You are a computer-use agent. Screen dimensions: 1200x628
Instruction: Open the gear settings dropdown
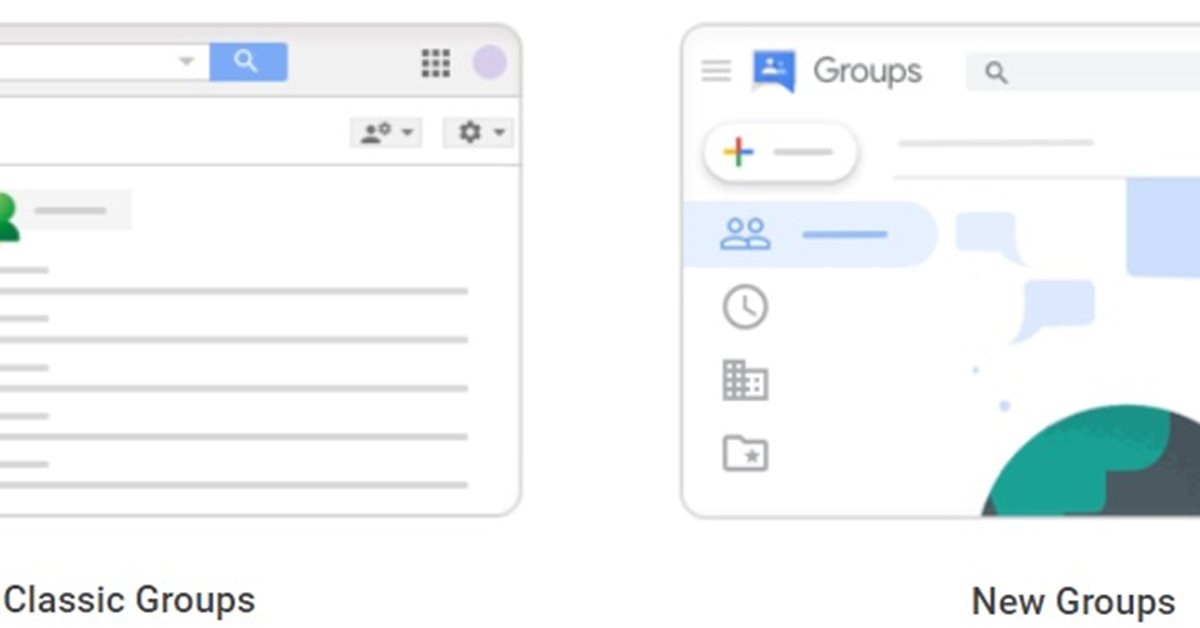click(x=478, y=132)
